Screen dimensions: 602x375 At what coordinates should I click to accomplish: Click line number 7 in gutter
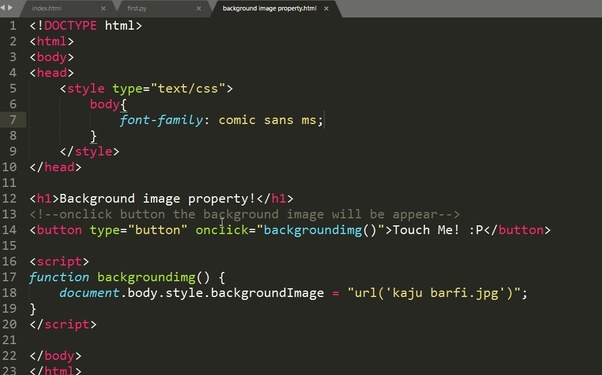pos(13,120)
